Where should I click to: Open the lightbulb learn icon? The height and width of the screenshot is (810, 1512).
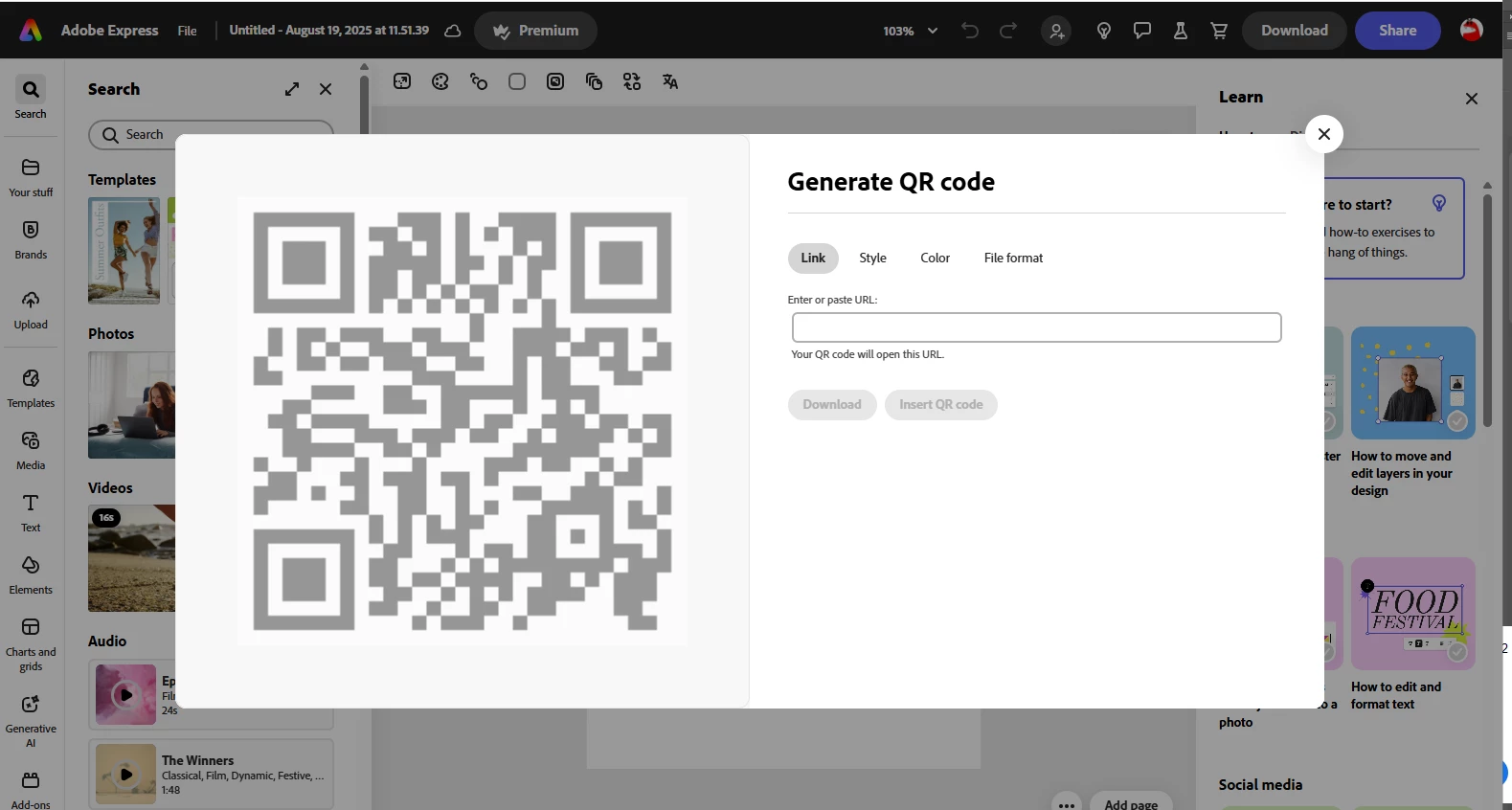tap(1104, 31)
